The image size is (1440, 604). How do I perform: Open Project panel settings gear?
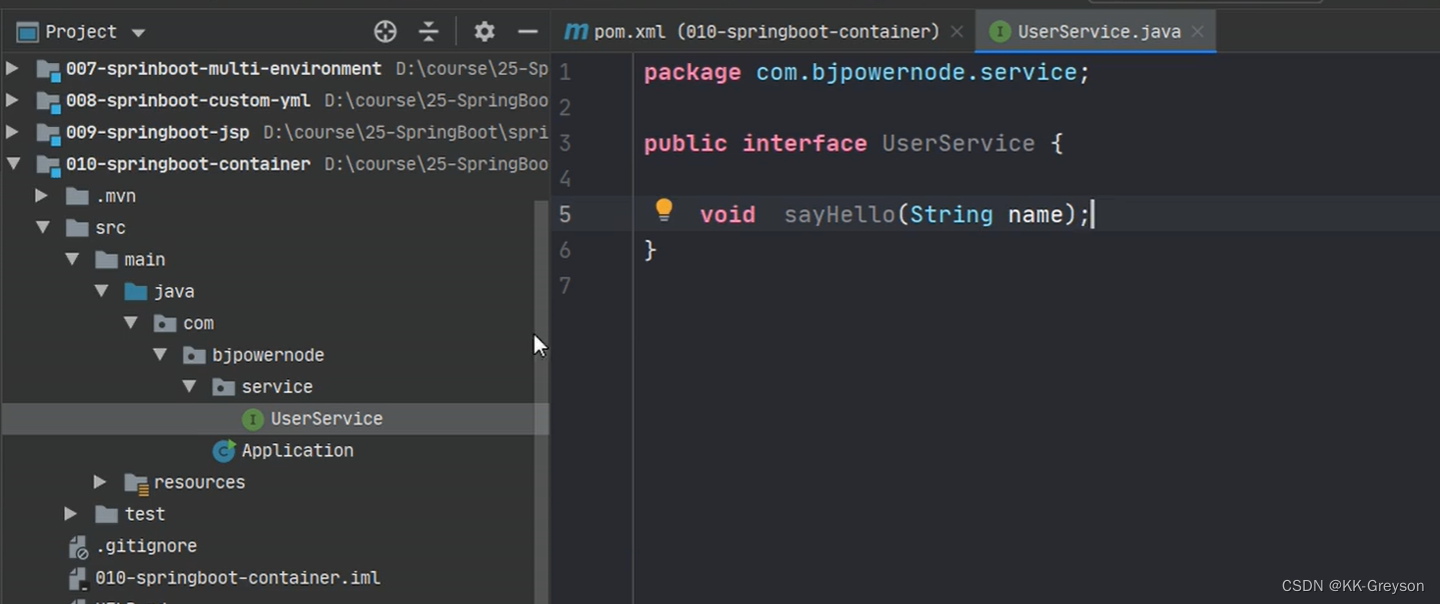tap(485, 32)
